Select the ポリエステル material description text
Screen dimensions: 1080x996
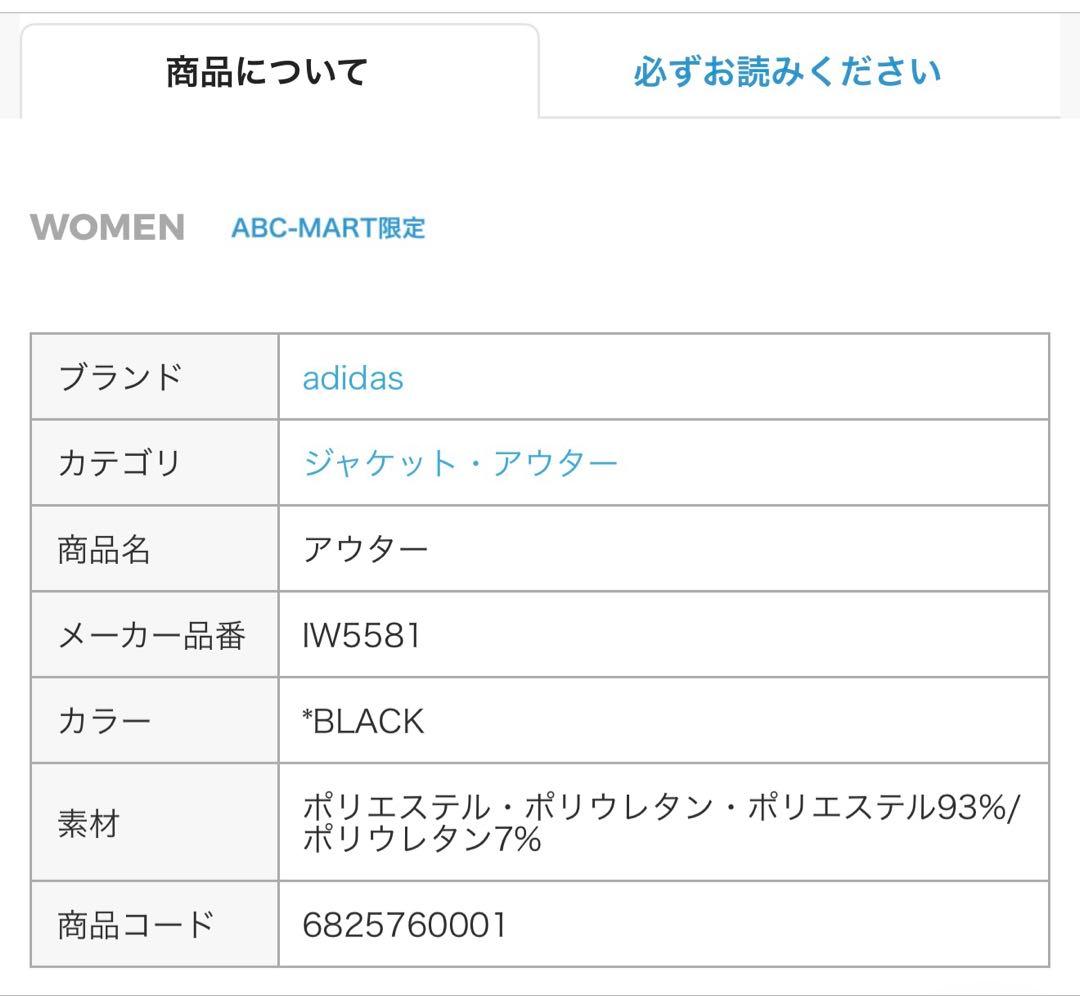pyautogui.click(x=660, y=805)
